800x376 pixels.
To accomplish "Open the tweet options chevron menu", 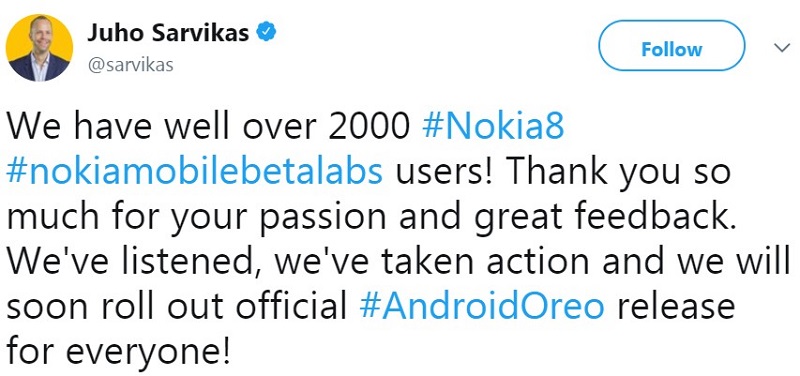I will (x=781, y=48).
